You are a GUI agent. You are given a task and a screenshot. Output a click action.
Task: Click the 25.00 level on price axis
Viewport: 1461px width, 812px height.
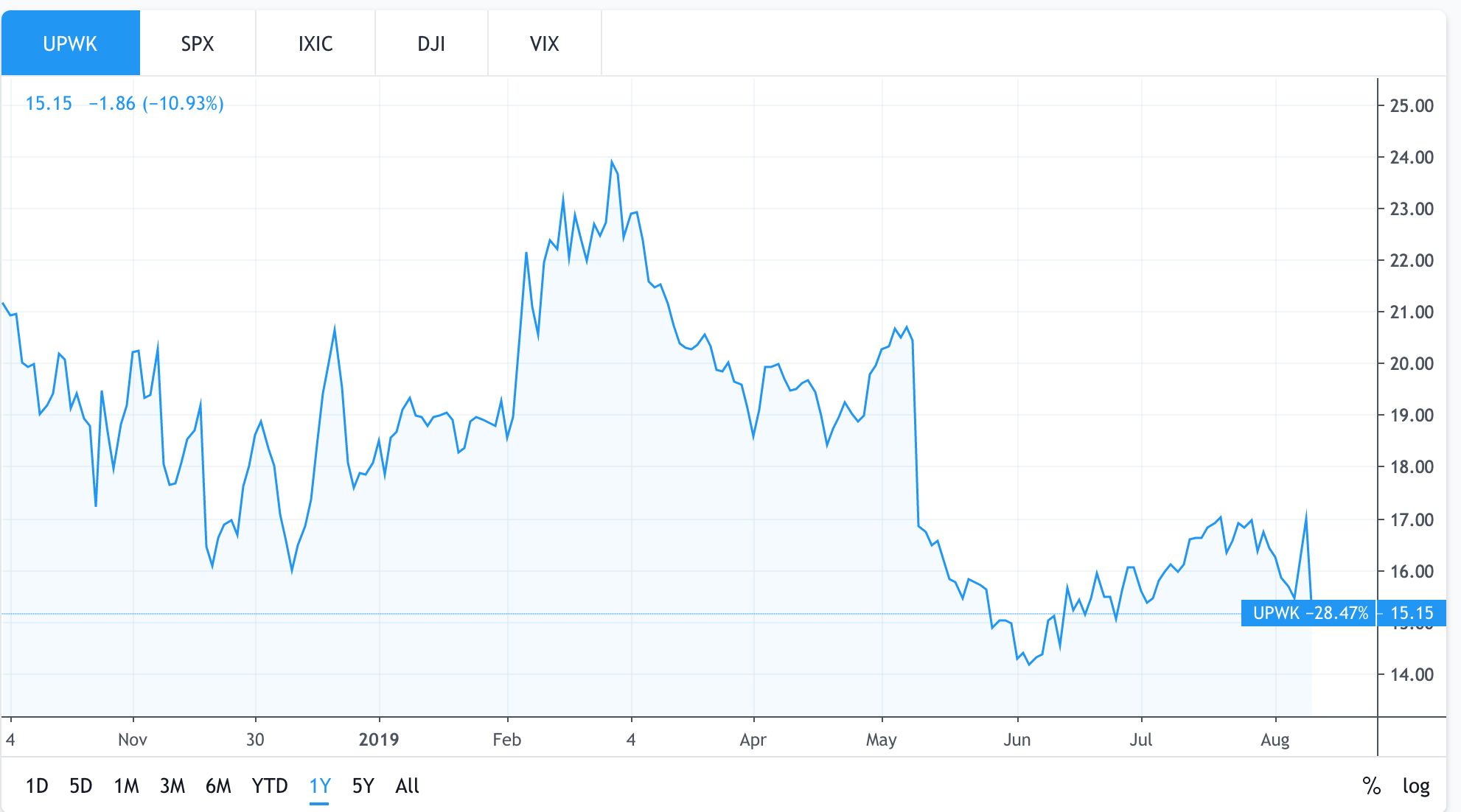[1410, 104]
